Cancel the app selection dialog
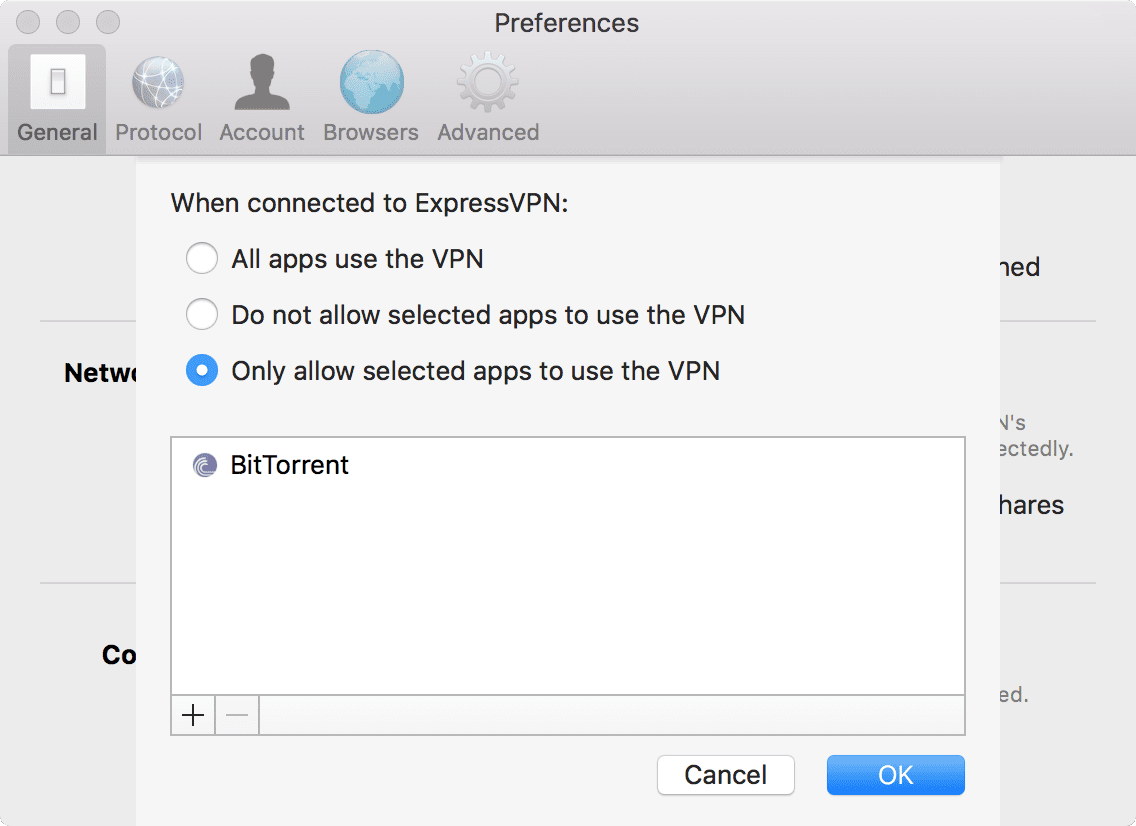 (x=725, y=775)
